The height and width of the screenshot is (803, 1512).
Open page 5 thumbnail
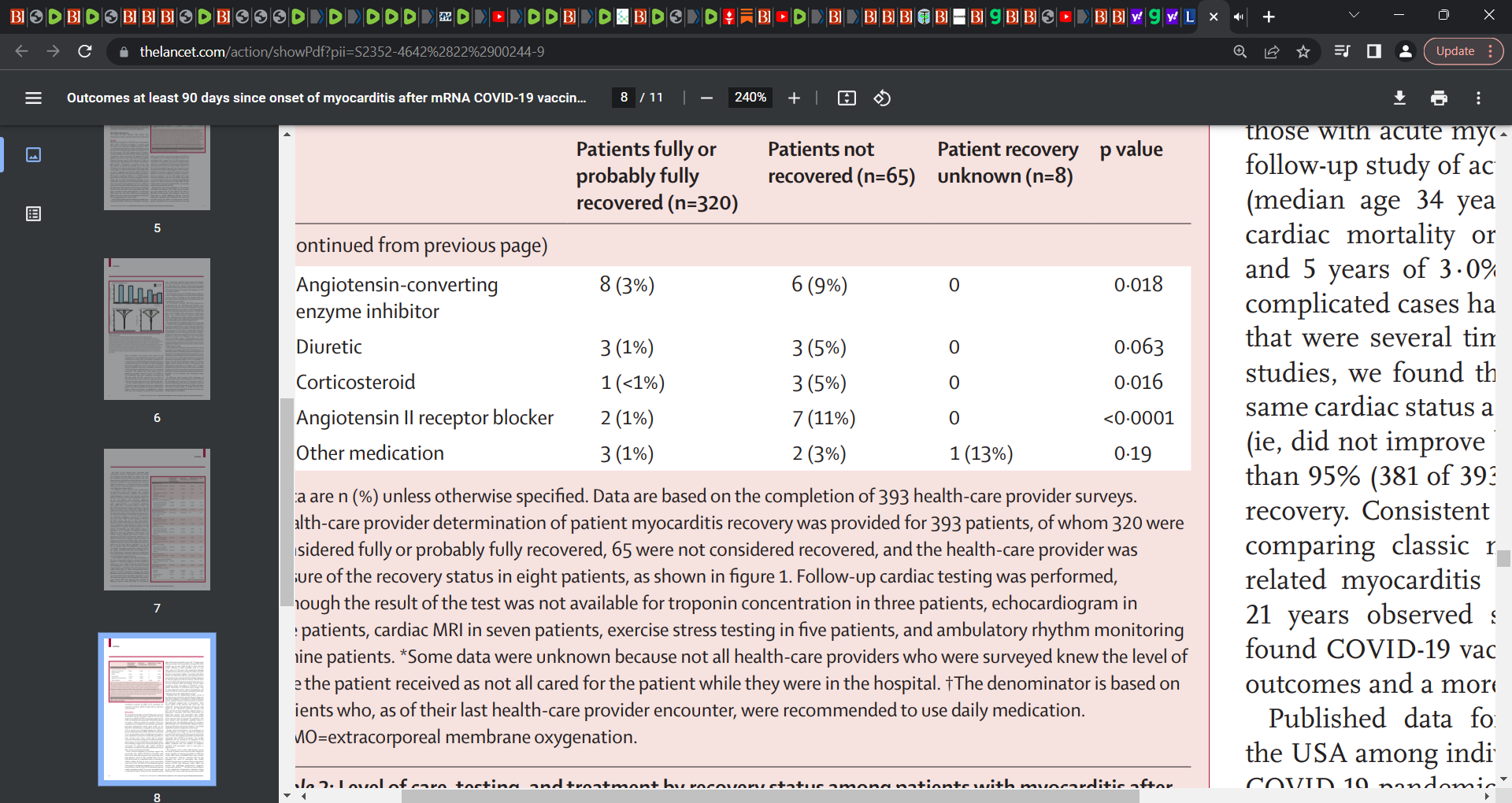coord(157,168)
